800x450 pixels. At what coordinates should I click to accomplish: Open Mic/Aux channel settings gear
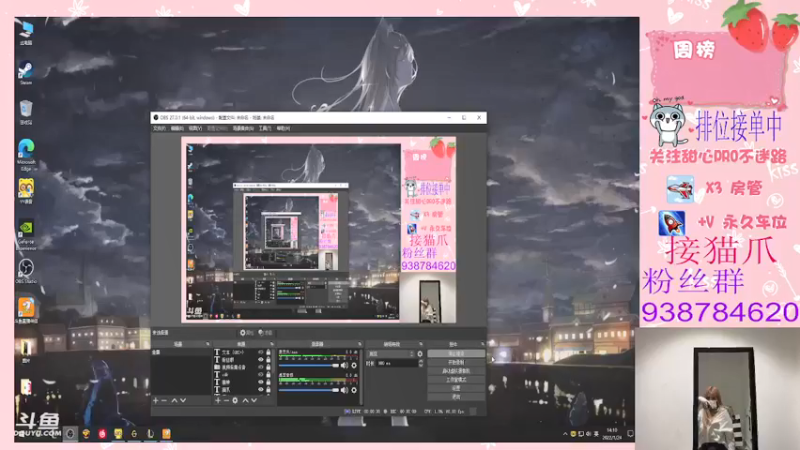[354, 365]
